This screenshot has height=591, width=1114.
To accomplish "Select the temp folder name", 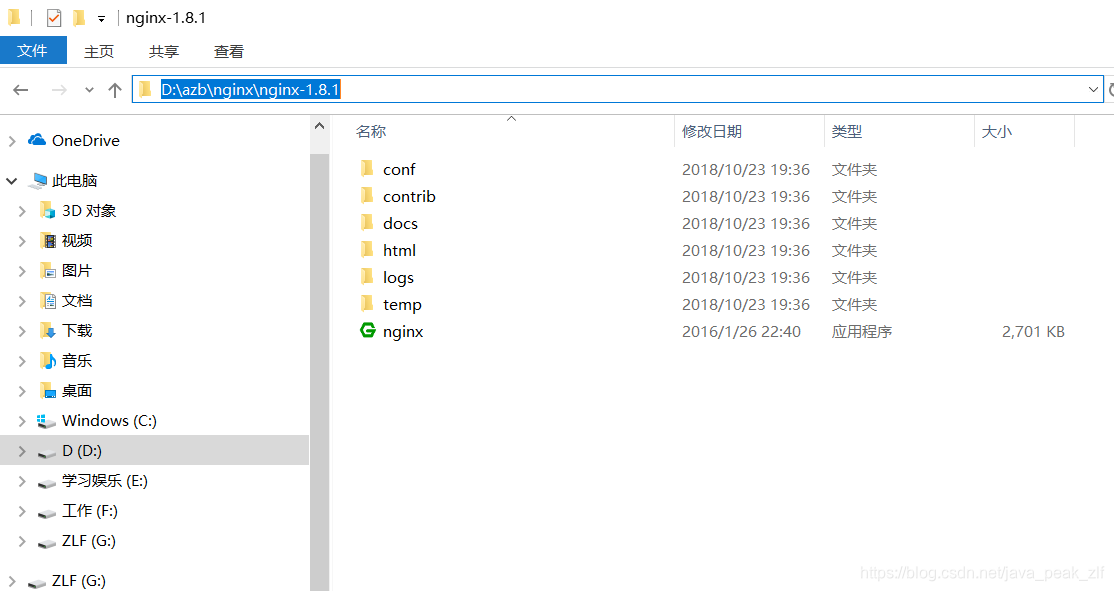I will [x=402, y=305].
